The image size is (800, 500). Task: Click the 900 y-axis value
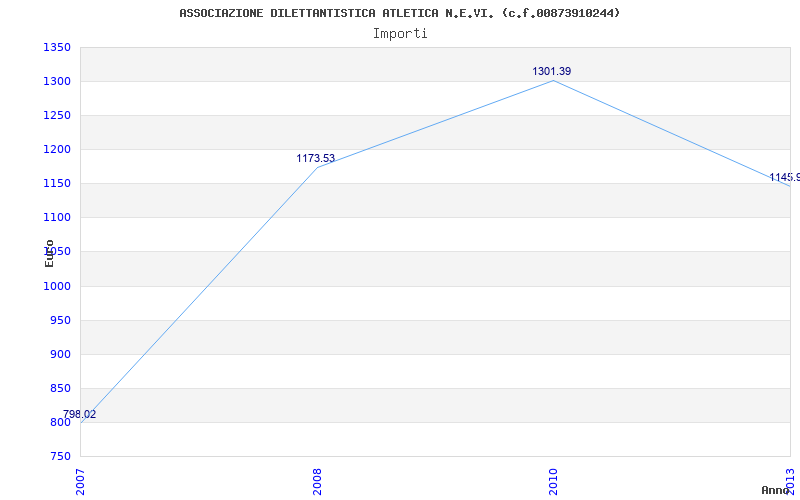[x=60, y=355]
